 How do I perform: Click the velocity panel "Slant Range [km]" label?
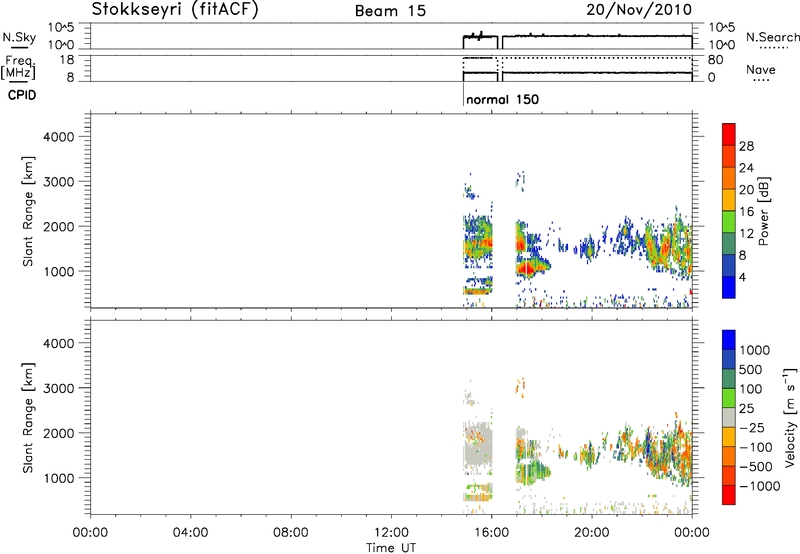(x=28, y=418)
